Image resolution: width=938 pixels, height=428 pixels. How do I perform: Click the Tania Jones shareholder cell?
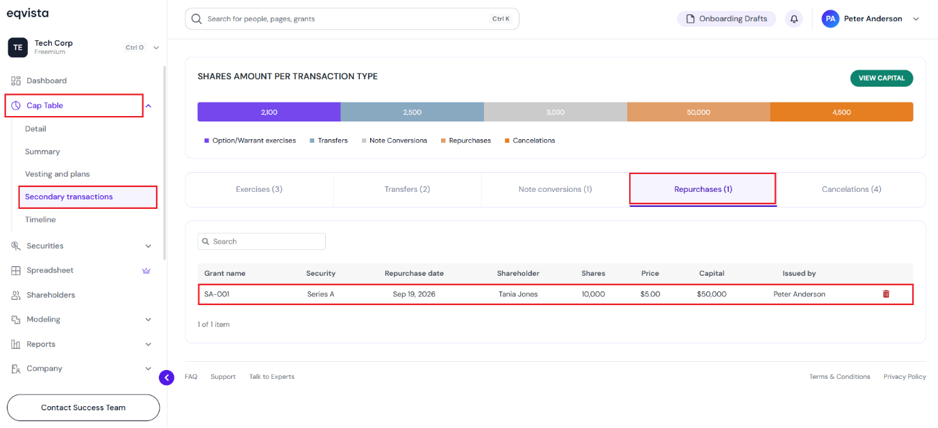[518, 294]
